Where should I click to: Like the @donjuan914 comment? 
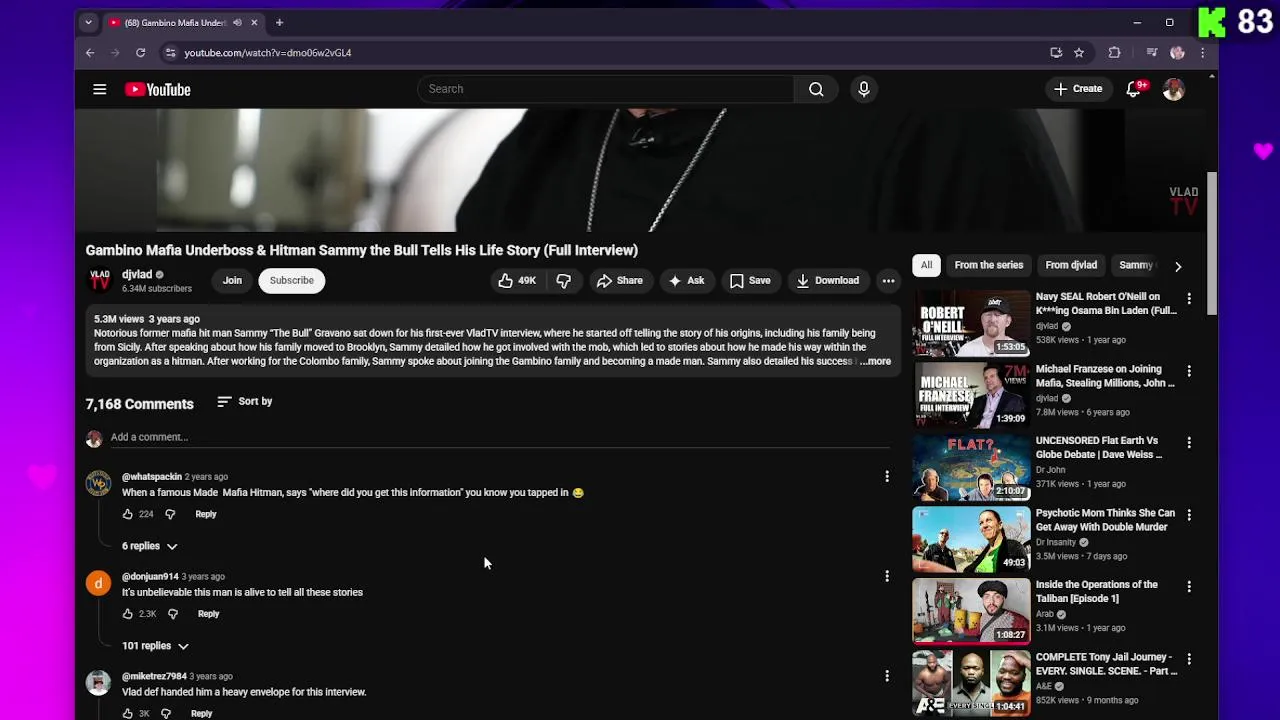coord(128,614)
